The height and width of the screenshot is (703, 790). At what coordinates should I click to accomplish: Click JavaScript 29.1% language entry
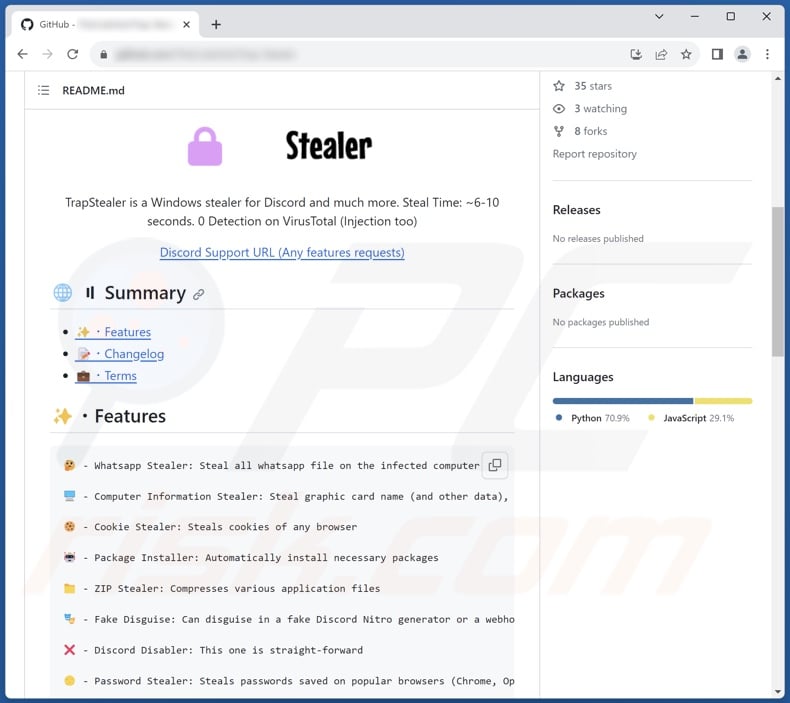tap(691, 418)
